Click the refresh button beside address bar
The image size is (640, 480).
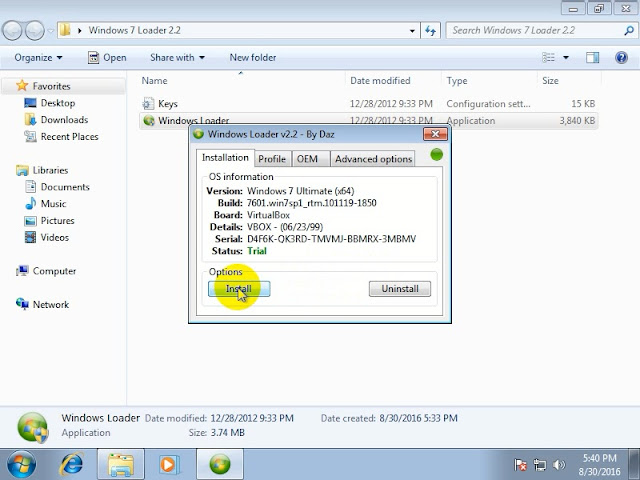pos(431,31)
